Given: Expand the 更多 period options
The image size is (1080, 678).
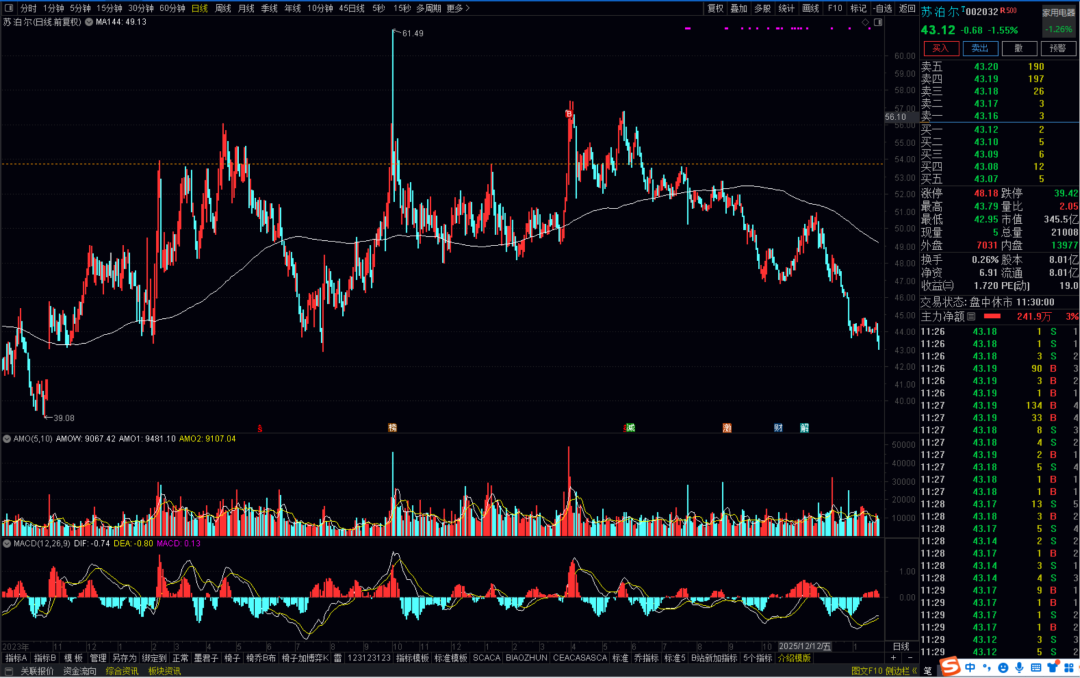Looking at the screenshot, I should tap(456, 8).
